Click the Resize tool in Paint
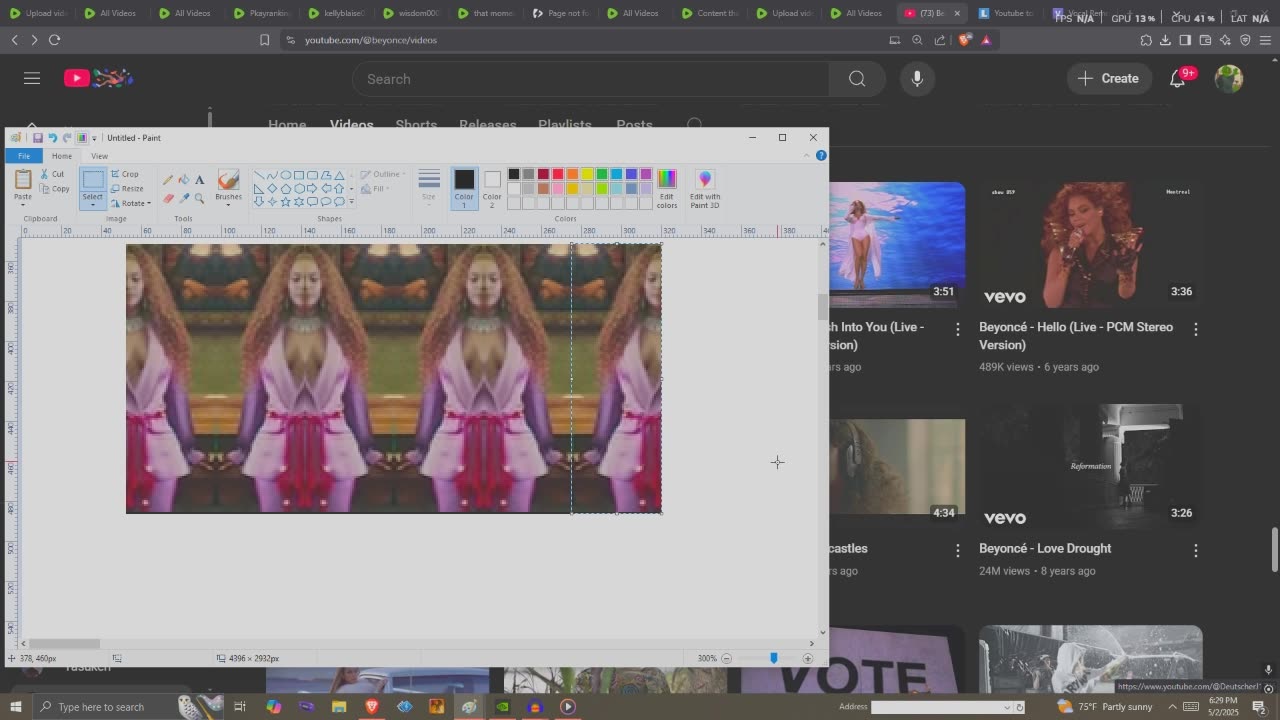This screenshot has width=1280, height=720. point(127,188)
